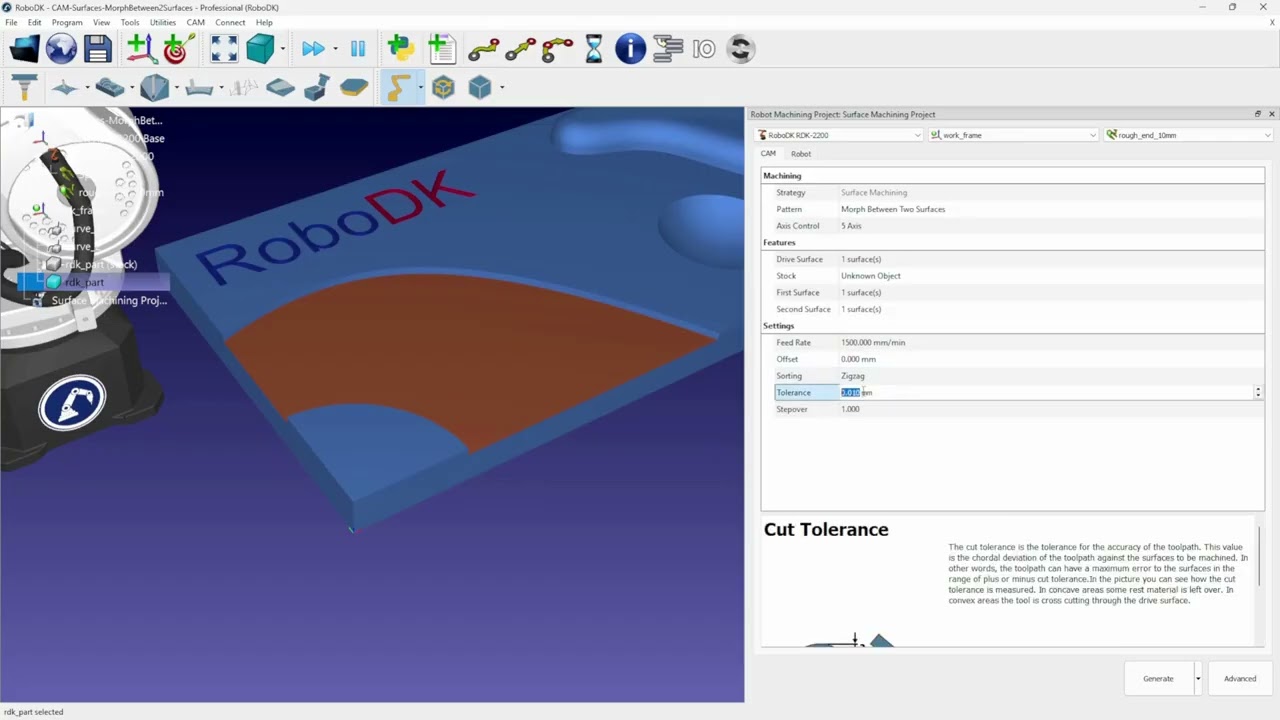Open the RoboDK RDK-2200 robot dropdown
The height and width of the screenshot is (720, 1280).
click(x=839, y=135)
